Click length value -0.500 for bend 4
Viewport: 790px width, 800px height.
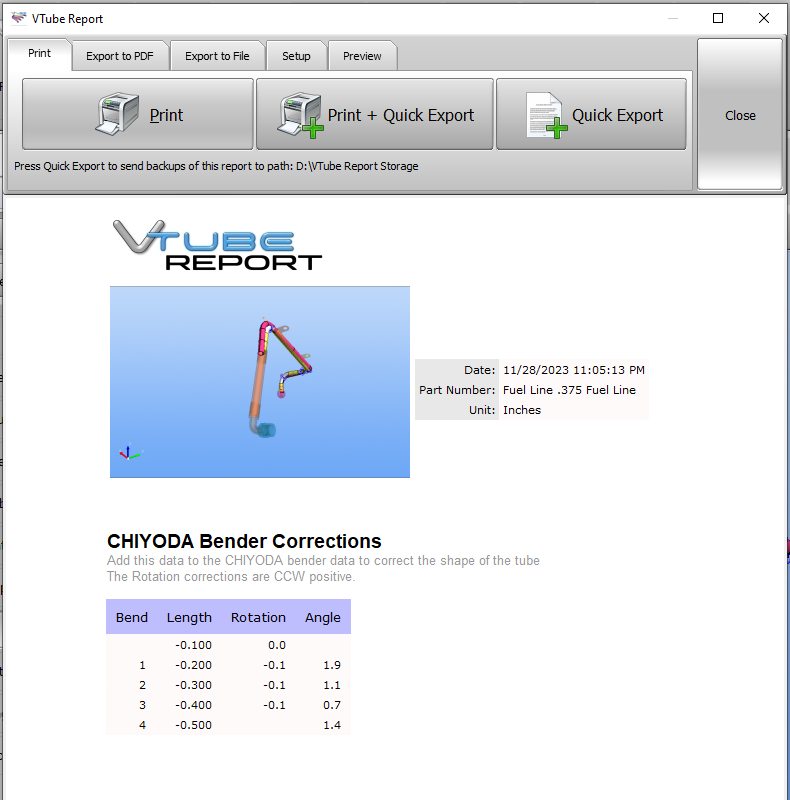tap(193, 724)
